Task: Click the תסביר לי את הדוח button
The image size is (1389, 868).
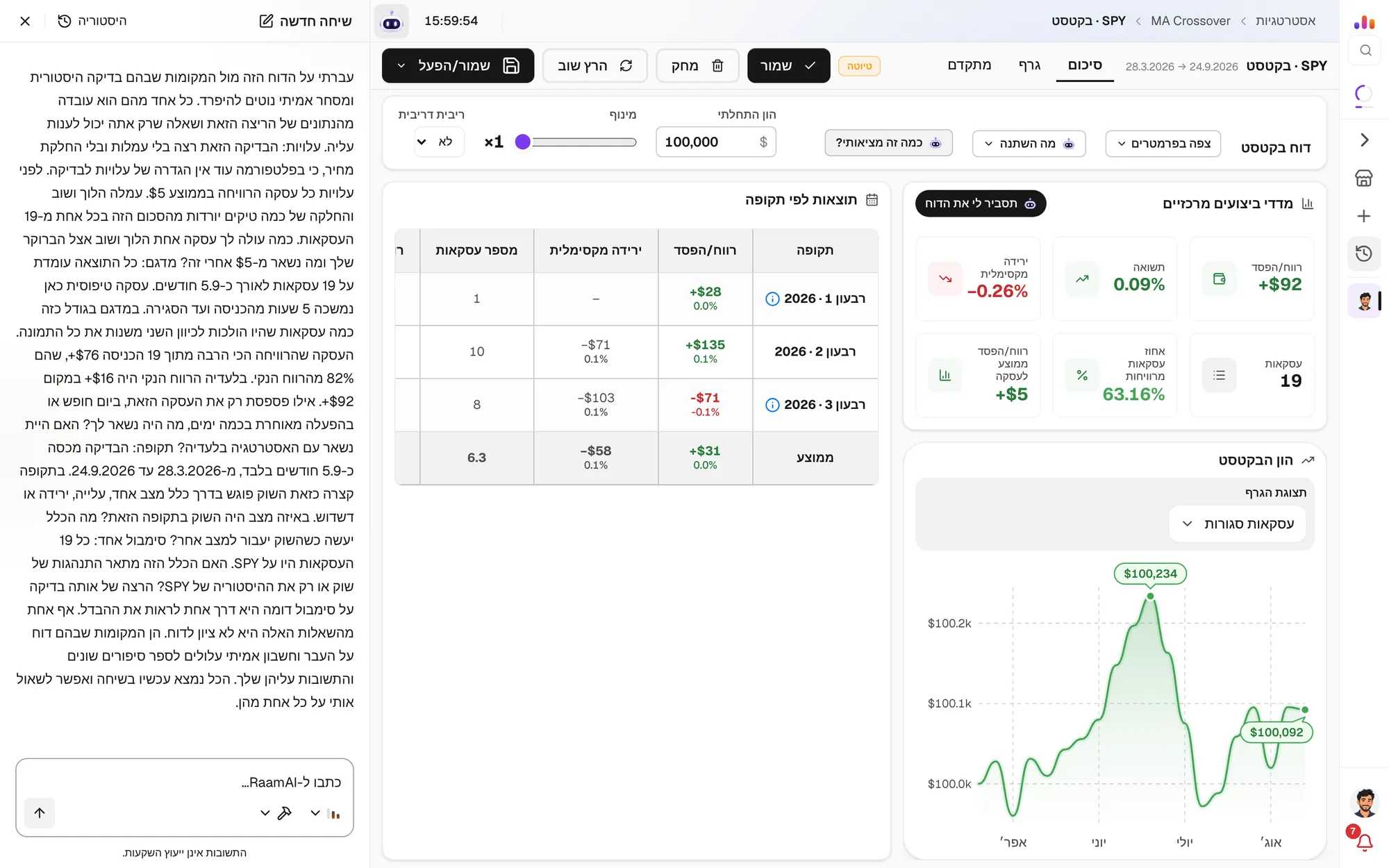Action: point(980,203)
